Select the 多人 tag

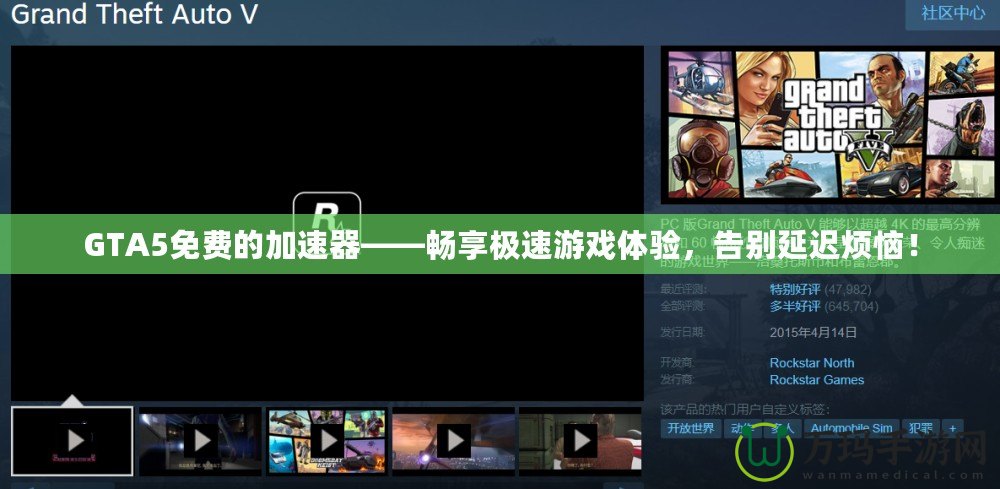tap(781, 428)
